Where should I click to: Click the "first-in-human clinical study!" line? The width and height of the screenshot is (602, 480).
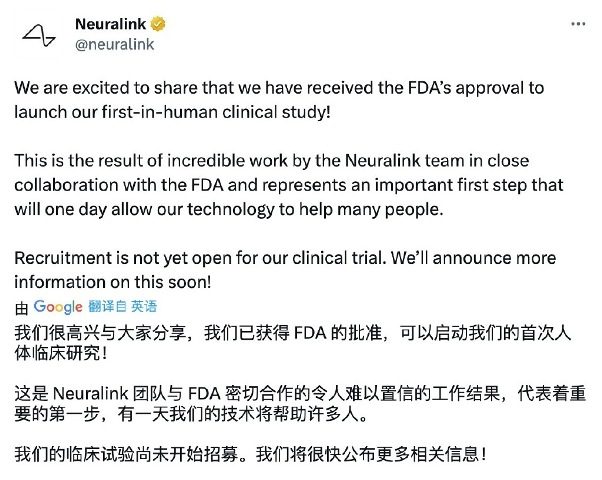point(172,112)
